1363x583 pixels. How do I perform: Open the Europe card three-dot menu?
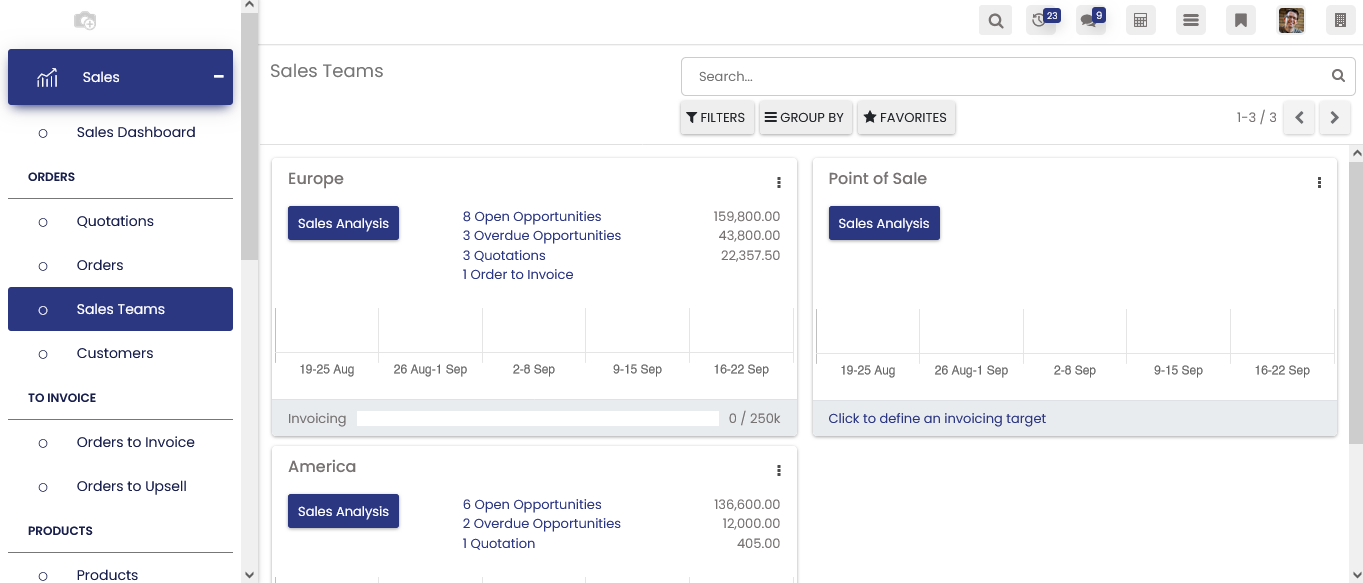(x=779, y=182)
